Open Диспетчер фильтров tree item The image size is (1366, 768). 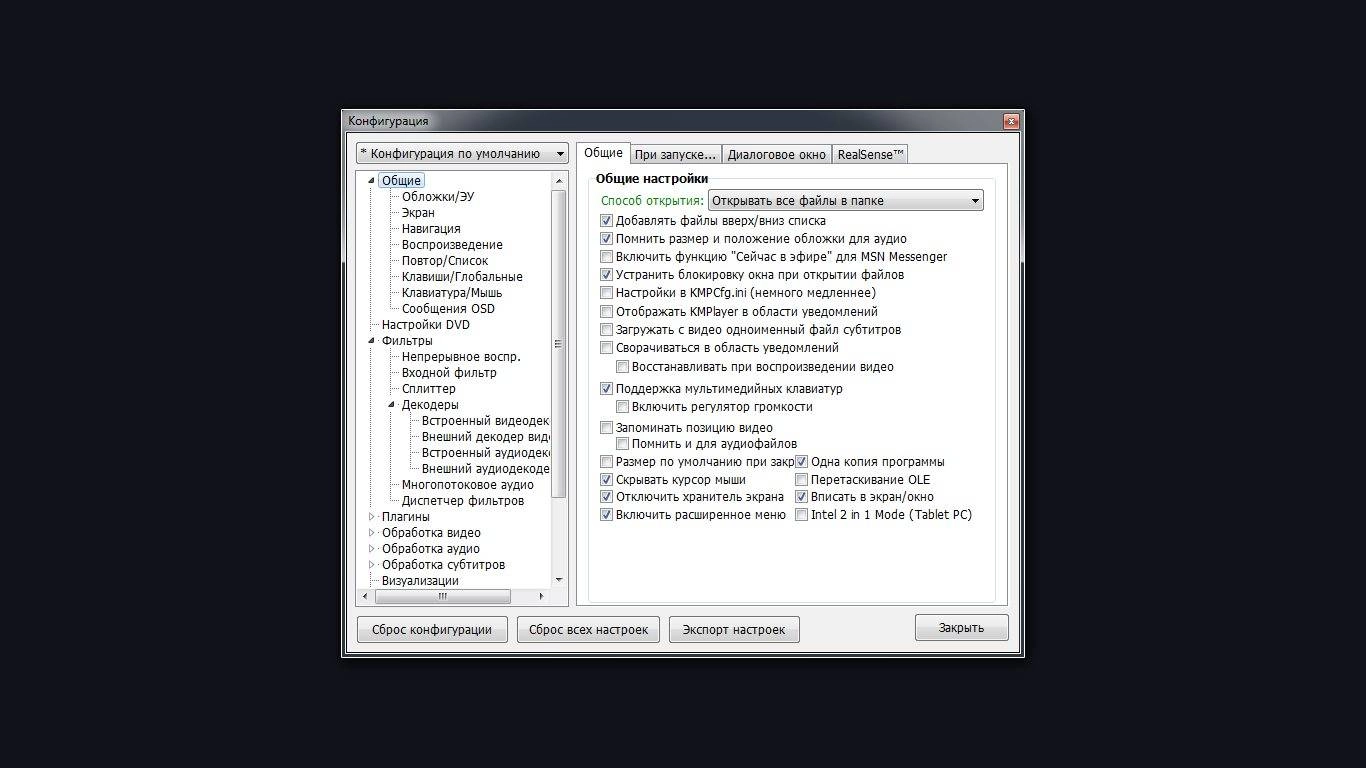click(462, 501)
